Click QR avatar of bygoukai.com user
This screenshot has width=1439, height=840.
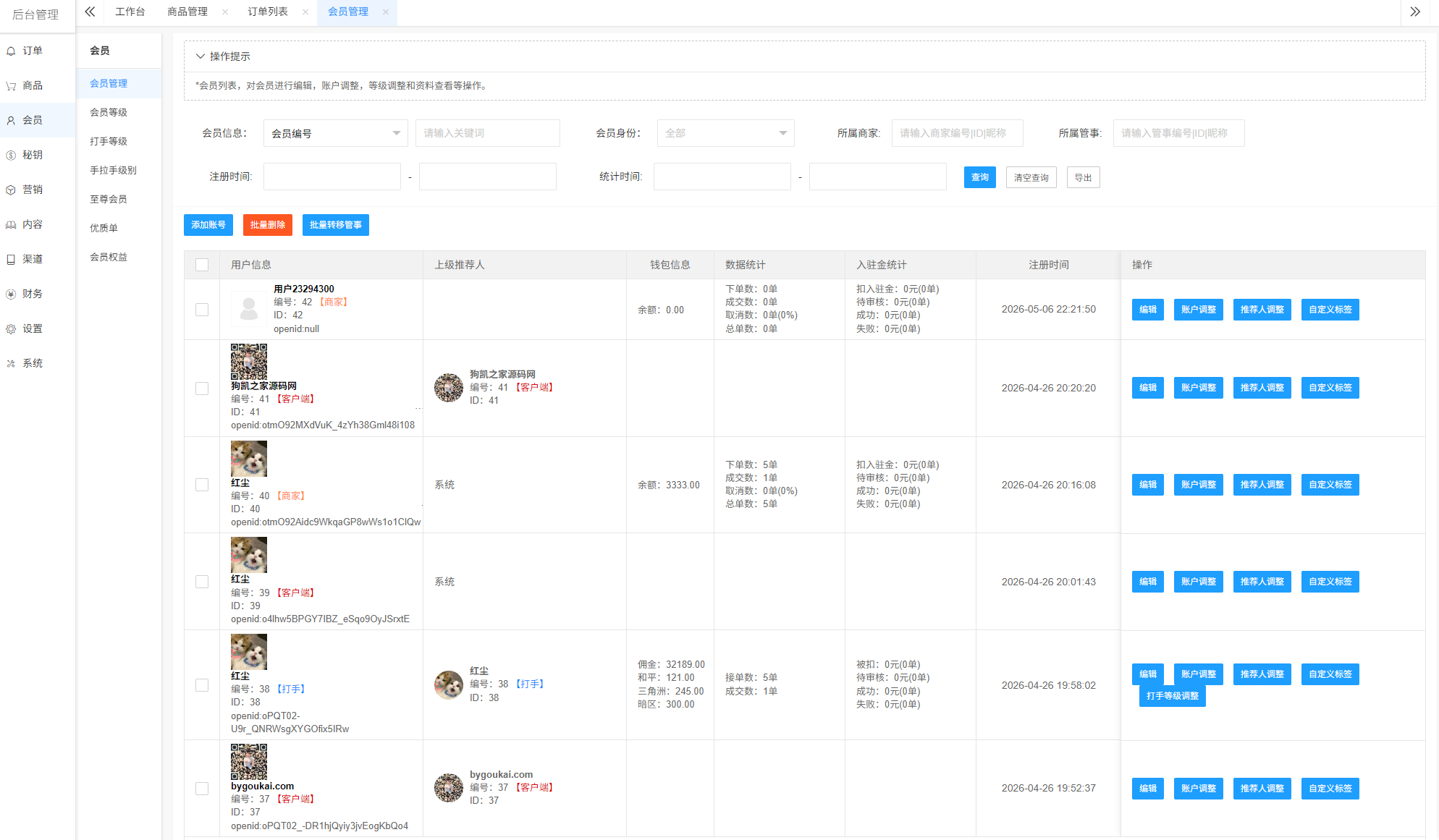[249, 762]
